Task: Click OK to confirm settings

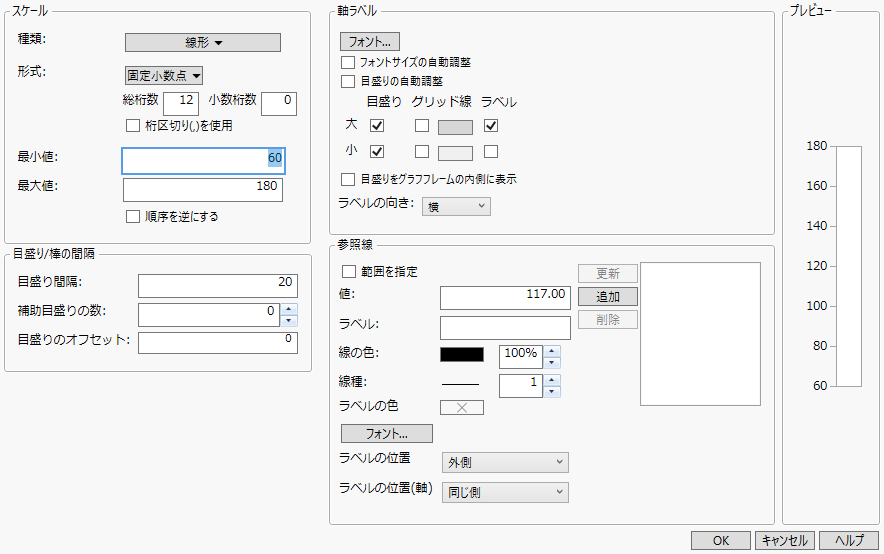Action: 721,540
